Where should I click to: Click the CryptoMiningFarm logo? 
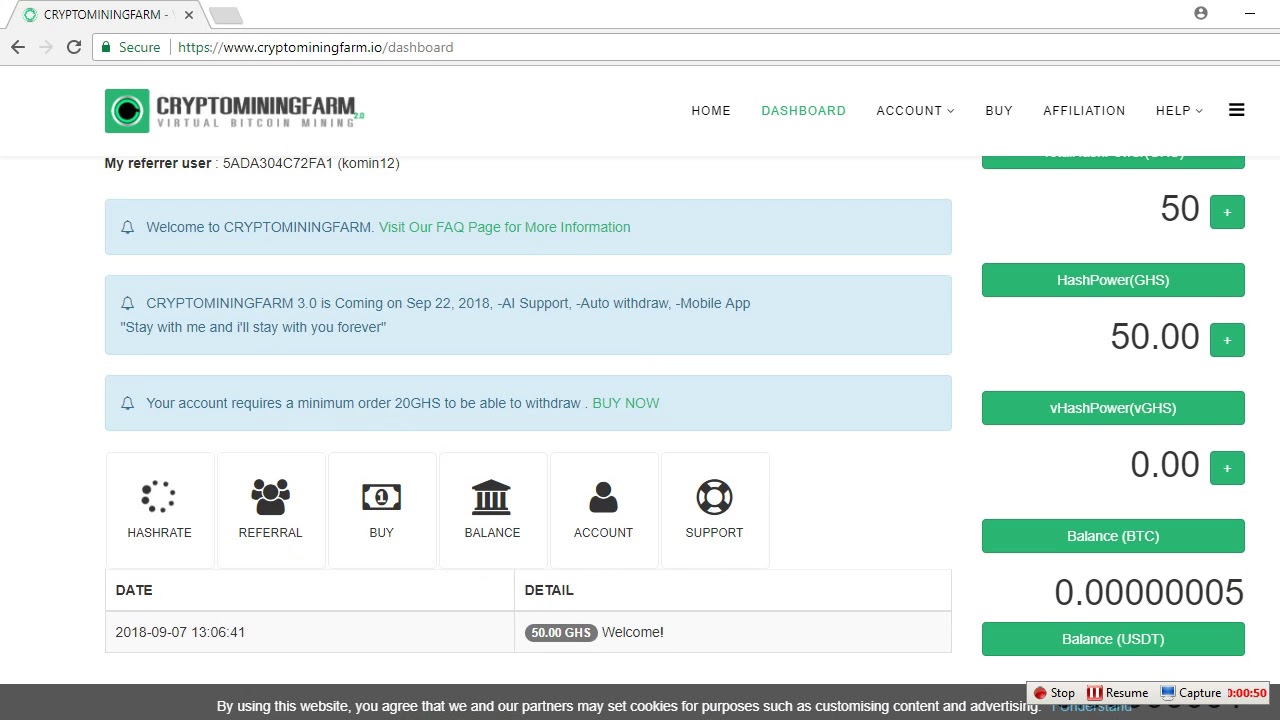[x=234, y=111]
